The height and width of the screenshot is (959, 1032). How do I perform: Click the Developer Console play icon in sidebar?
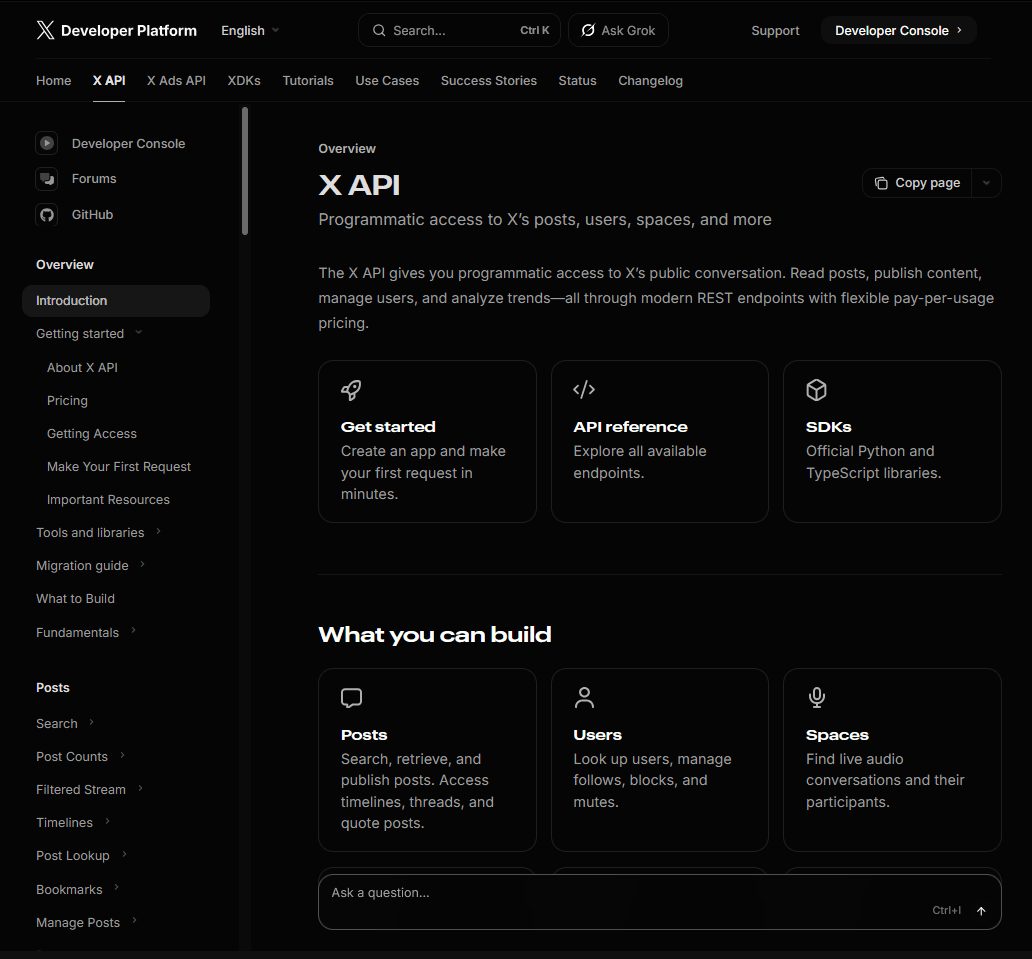(x=47, y=143)
